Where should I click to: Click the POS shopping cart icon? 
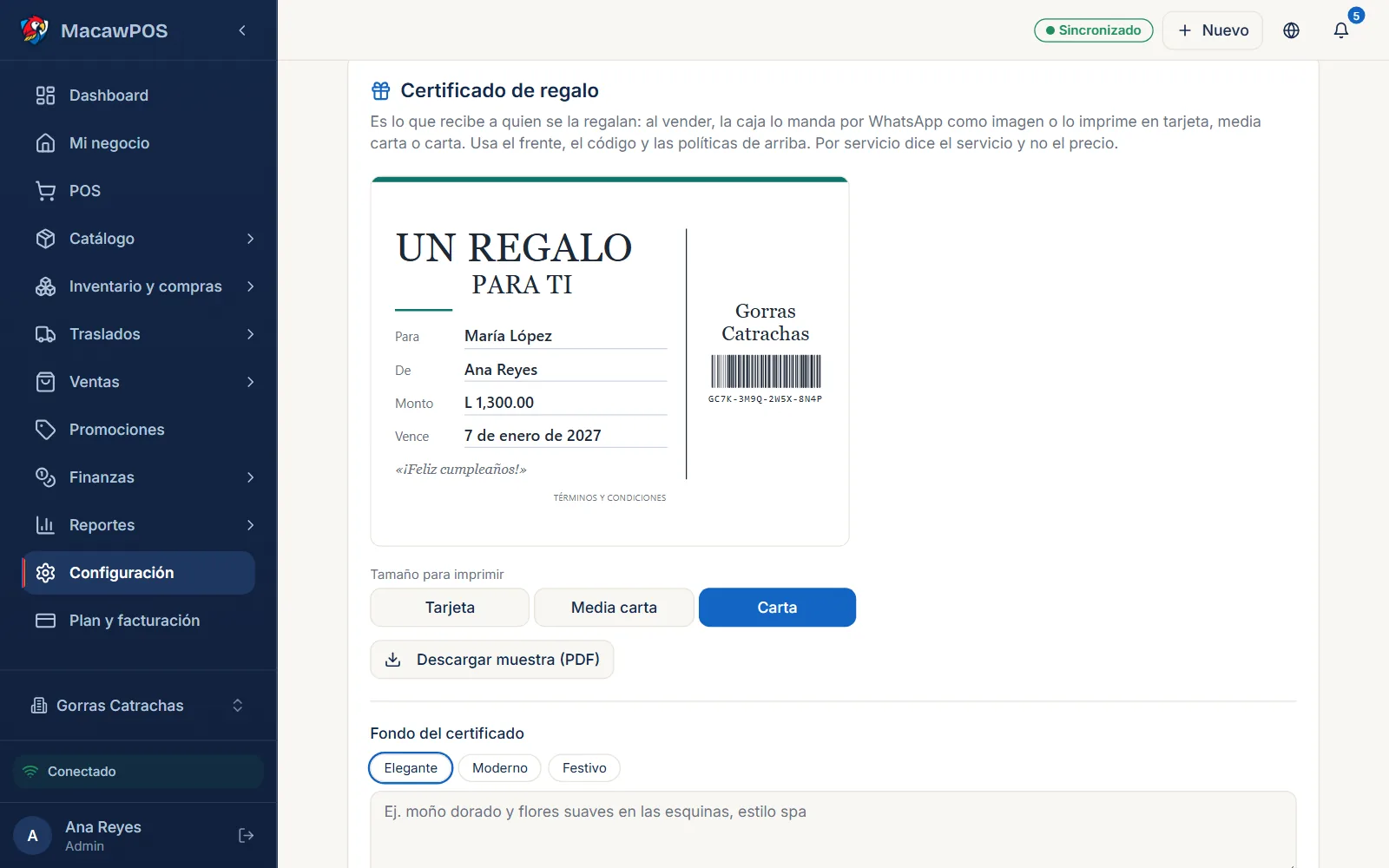click(x=45, y=191)
